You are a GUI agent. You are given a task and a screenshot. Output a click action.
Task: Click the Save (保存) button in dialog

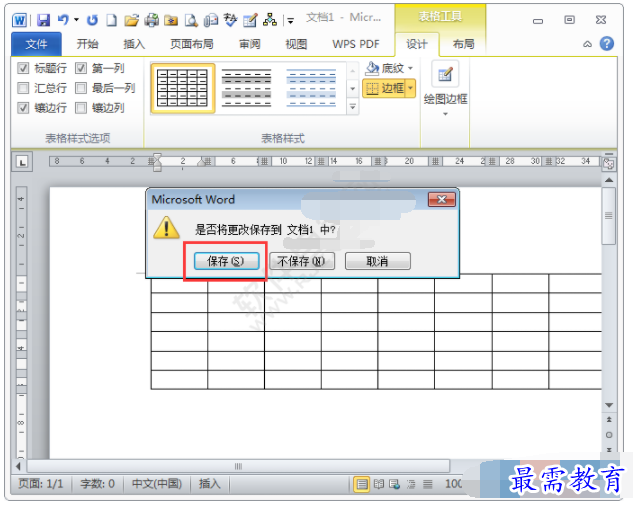(226, 261)
